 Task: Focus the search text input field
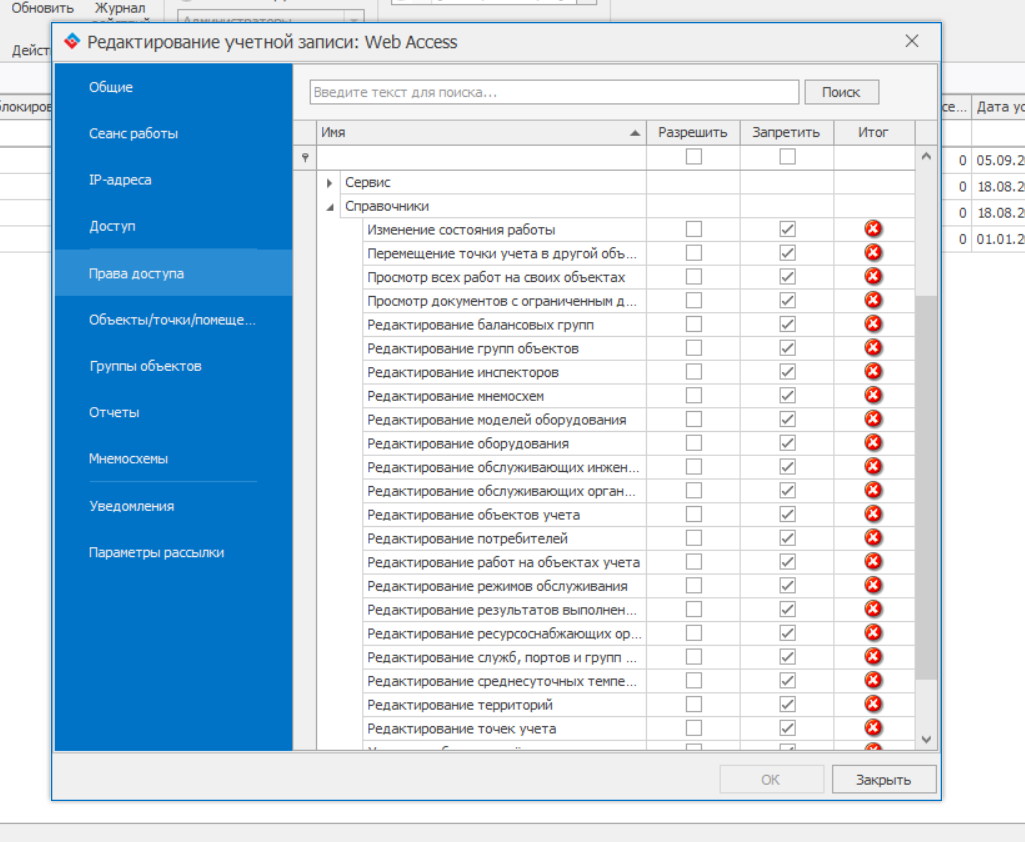[554, 92]
